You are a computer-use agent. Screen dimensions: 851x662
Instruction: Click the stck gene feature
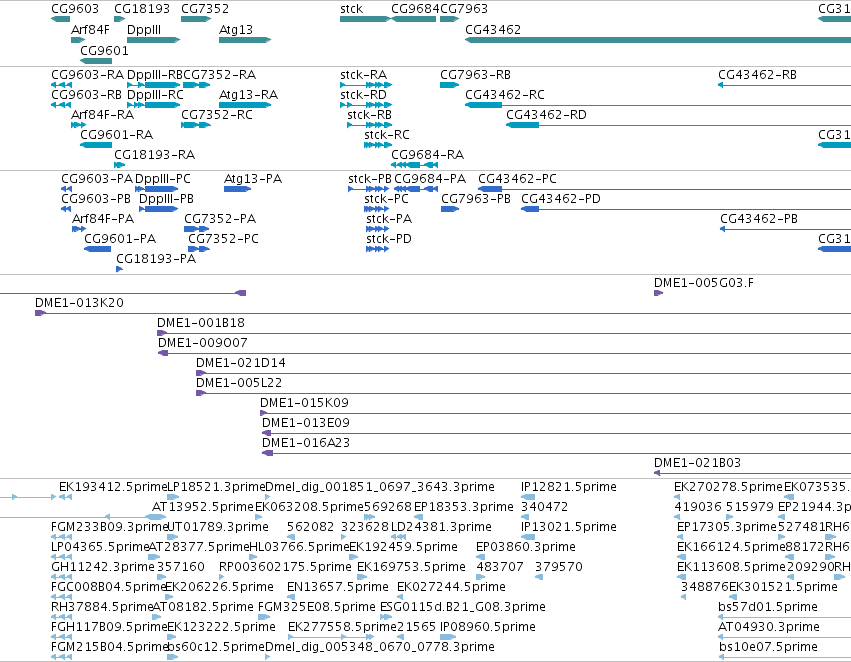(x=365, y=20)
